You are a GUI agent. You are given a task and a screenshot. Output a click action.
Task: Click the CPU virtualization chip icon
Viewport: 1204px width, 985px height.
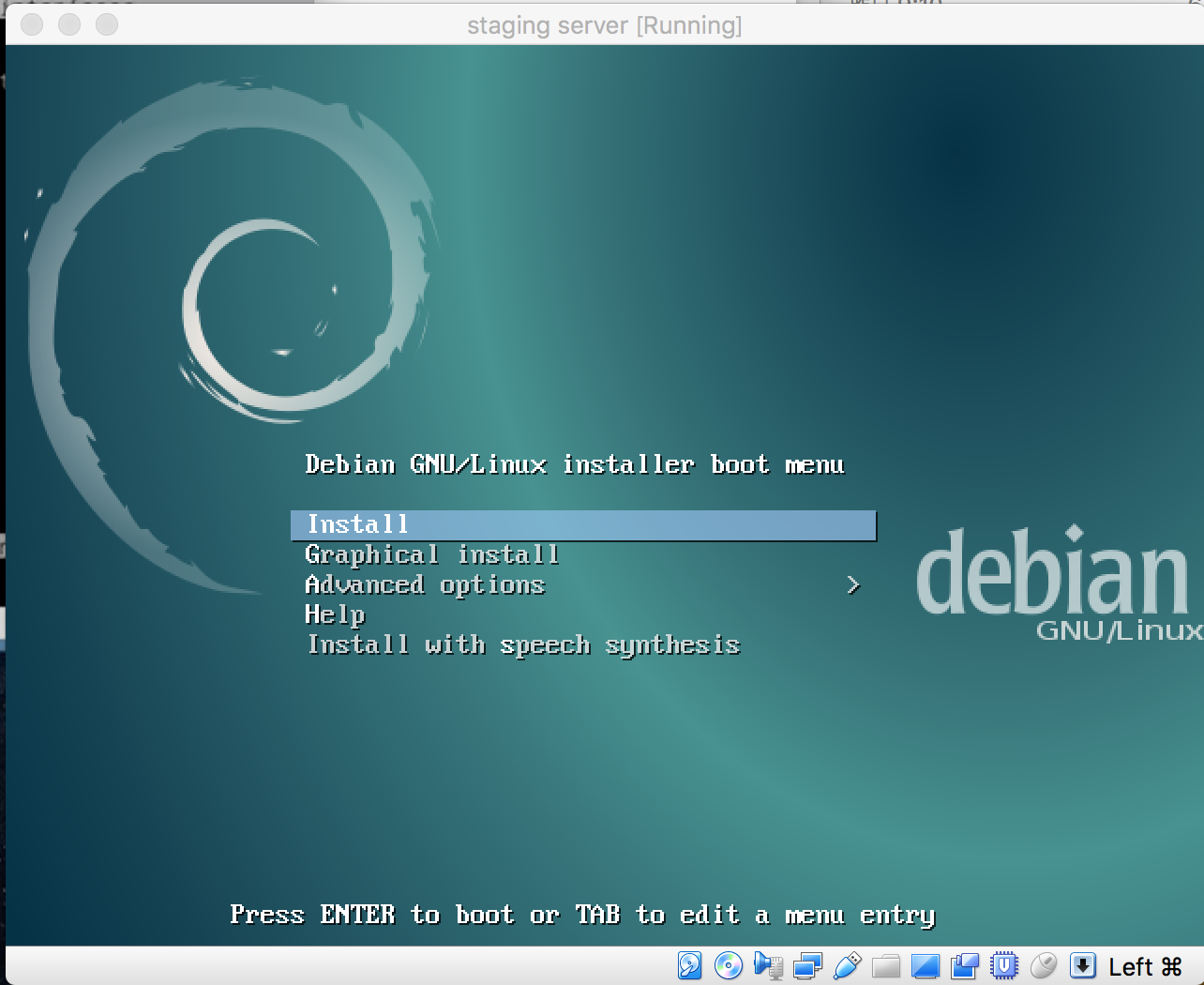[1004, 965]
